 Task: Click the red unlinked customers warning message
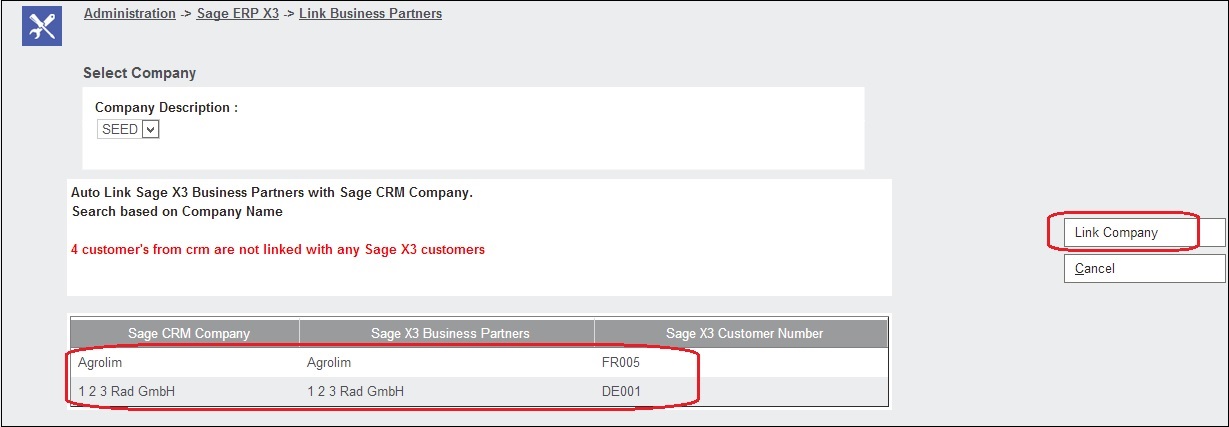point(278,250)
